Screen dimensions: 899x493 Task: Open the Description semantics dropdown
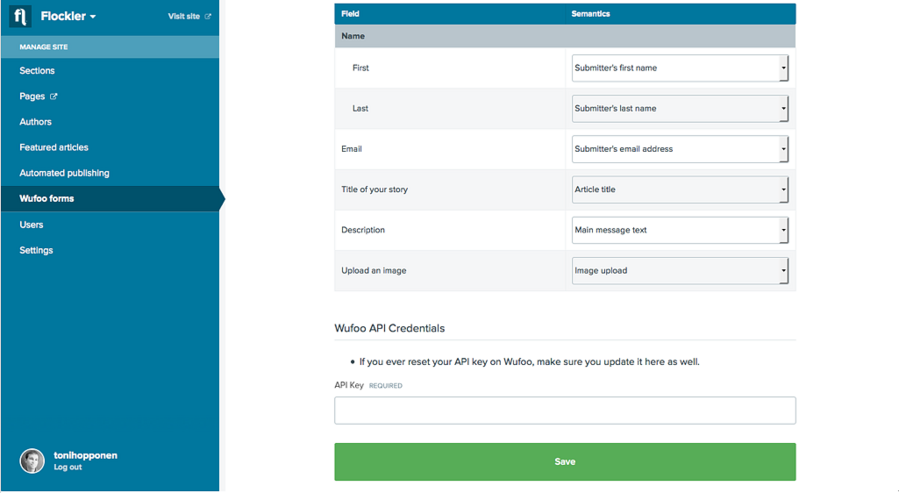(x=680, y=230)
